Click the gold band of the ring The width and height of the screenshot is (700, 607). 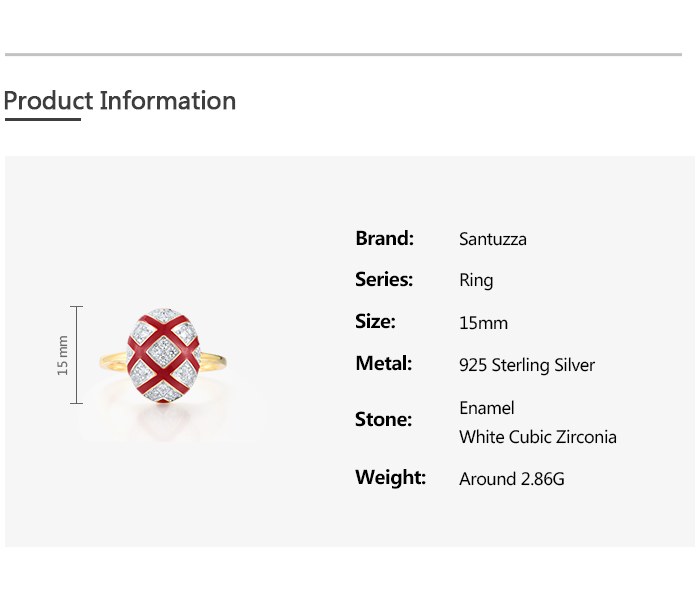point(112,360)
